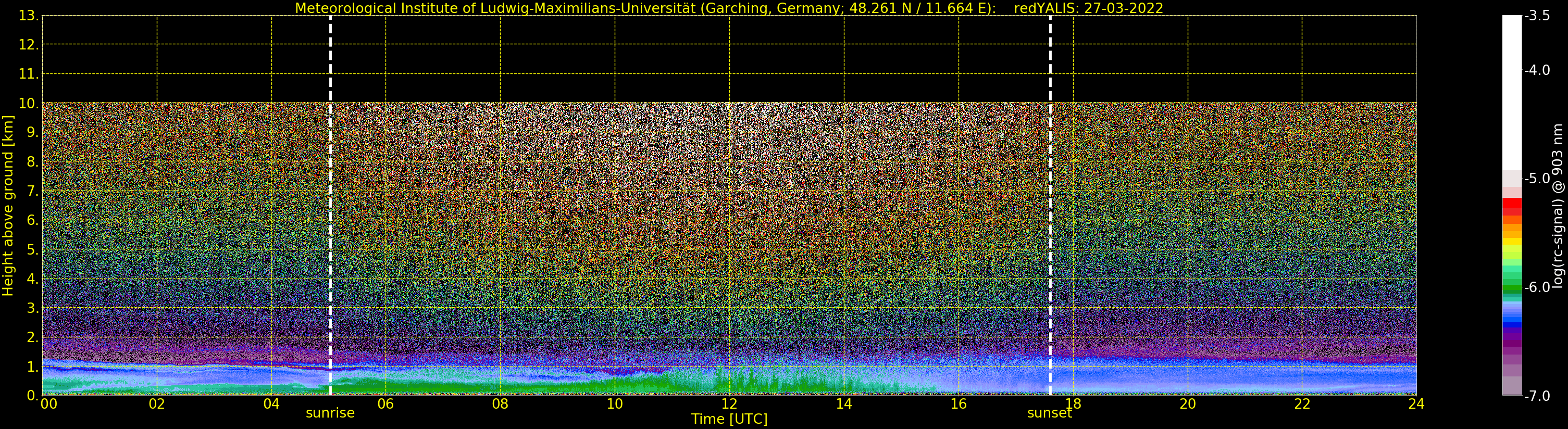
Task: Click the colorbar tick value '-6.0'
Action: (1537, 287)
